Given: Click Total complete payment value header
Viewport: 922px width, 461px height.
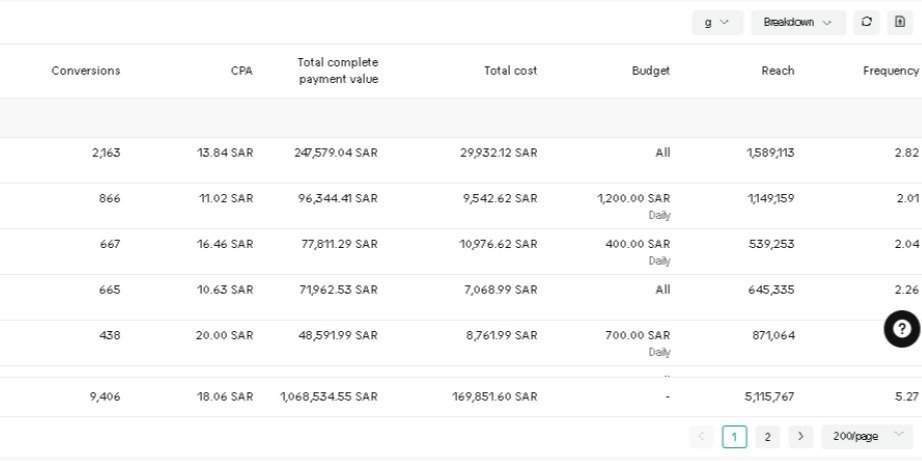Looking at the screenshot, I should (338, 71).
